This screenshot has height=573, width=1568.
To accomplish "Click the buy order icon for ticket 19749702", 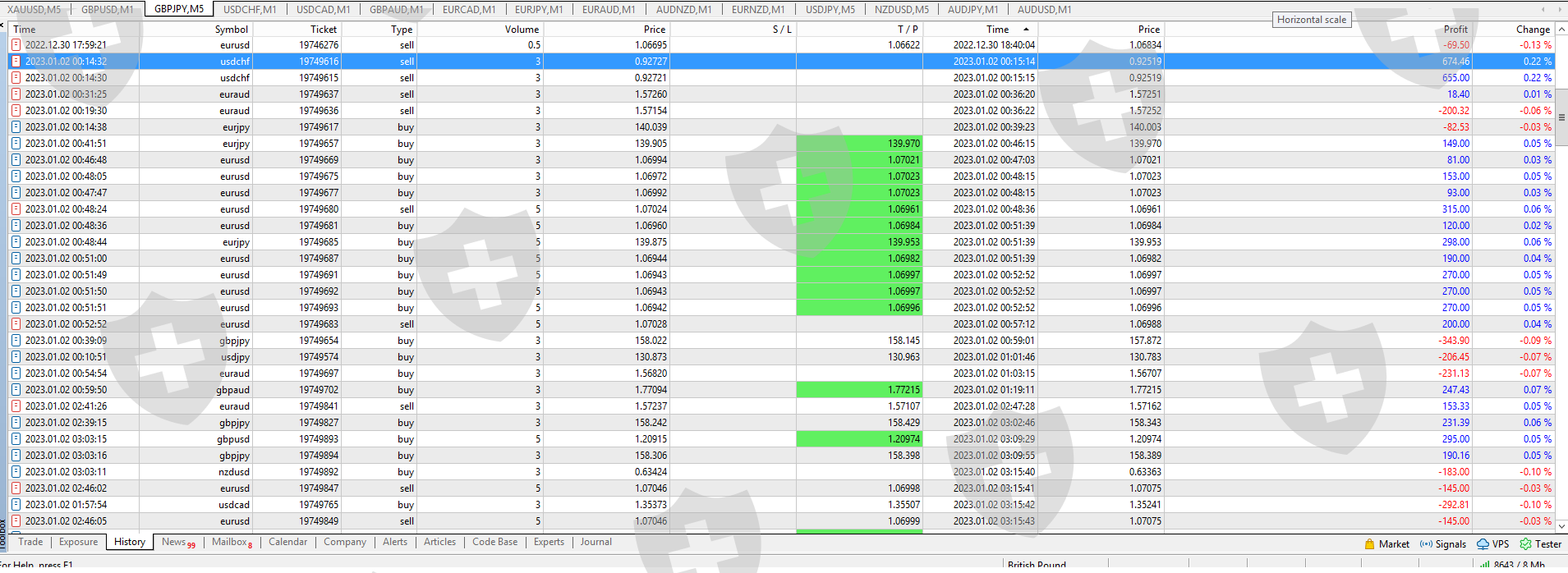I will [x=16, y=390].
